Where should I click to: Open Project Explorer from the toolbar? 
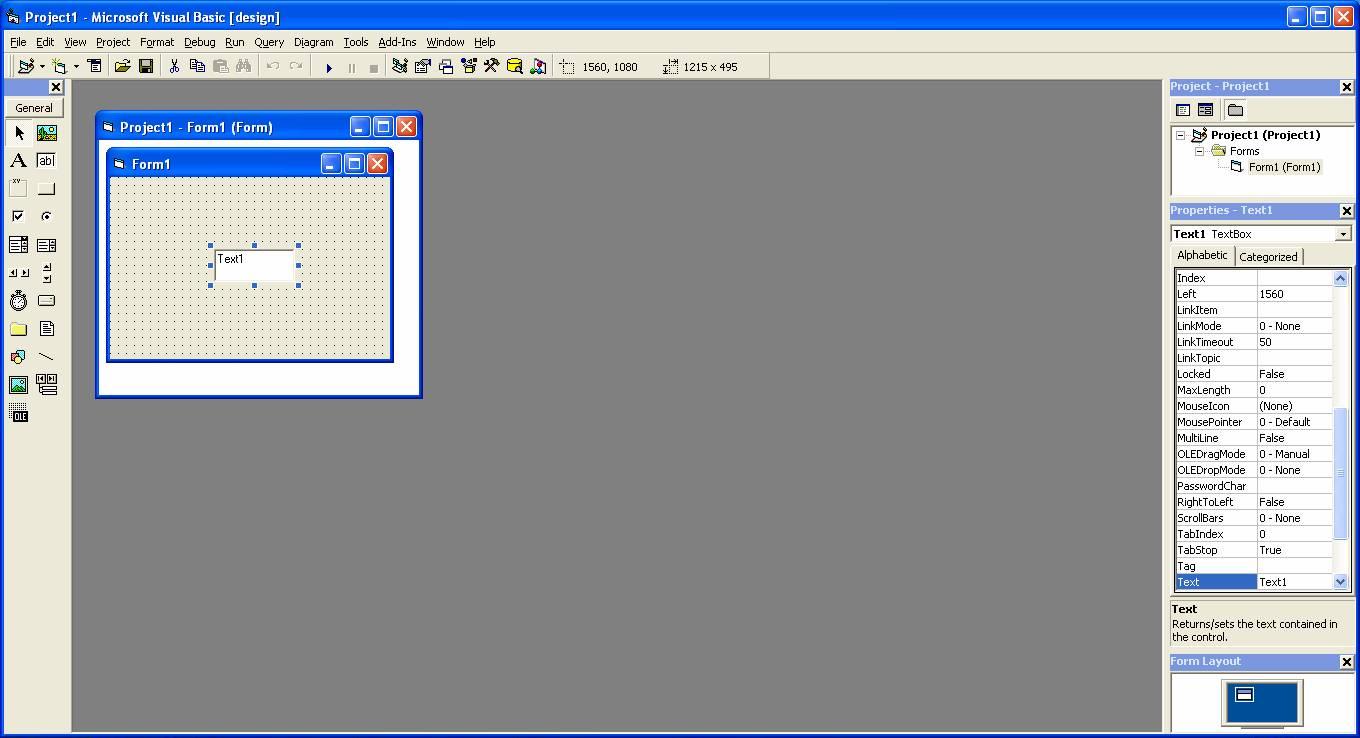pyautogui.click(x=400, y=67)
